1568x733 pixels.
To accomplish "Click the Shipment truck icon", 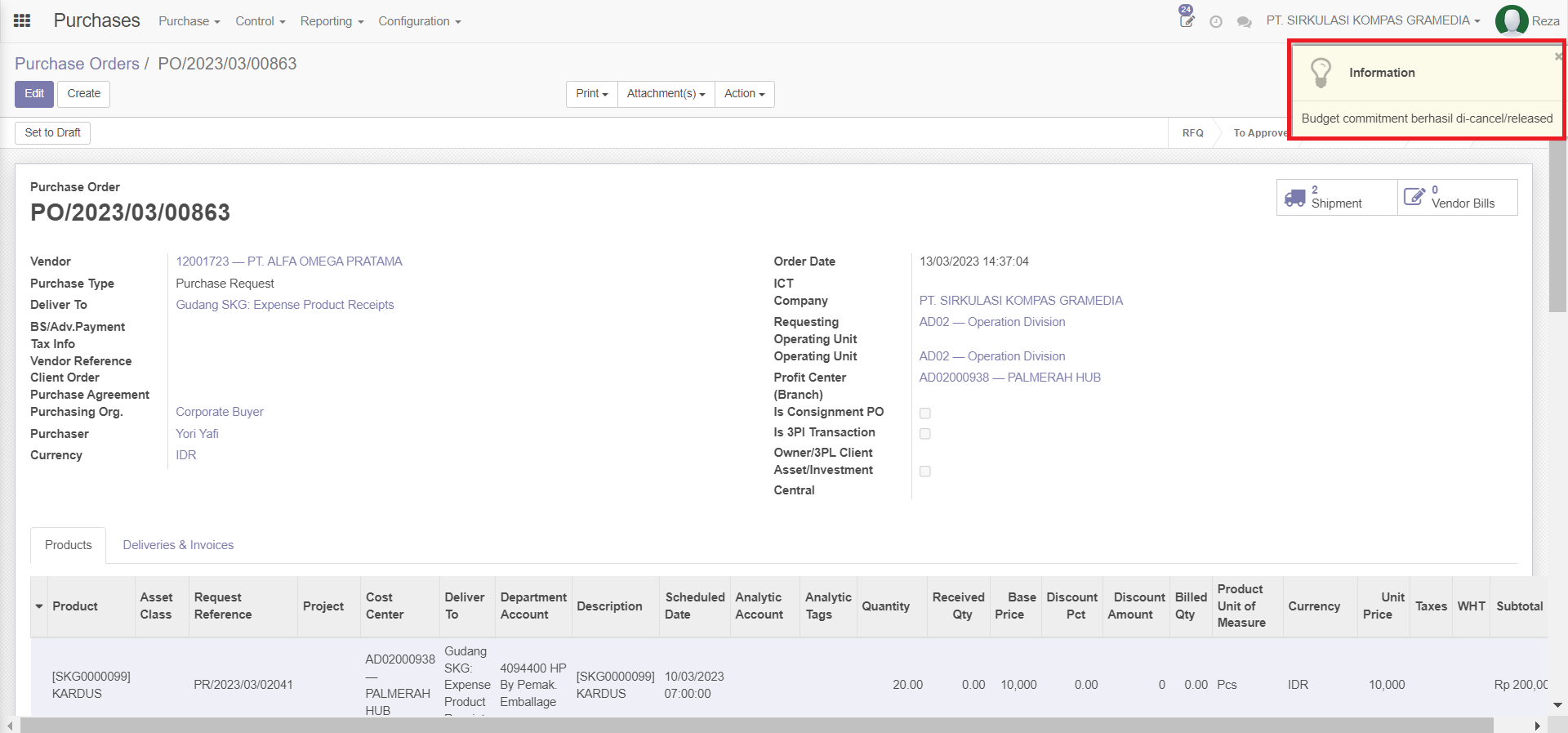I will tap(1295, 197).
